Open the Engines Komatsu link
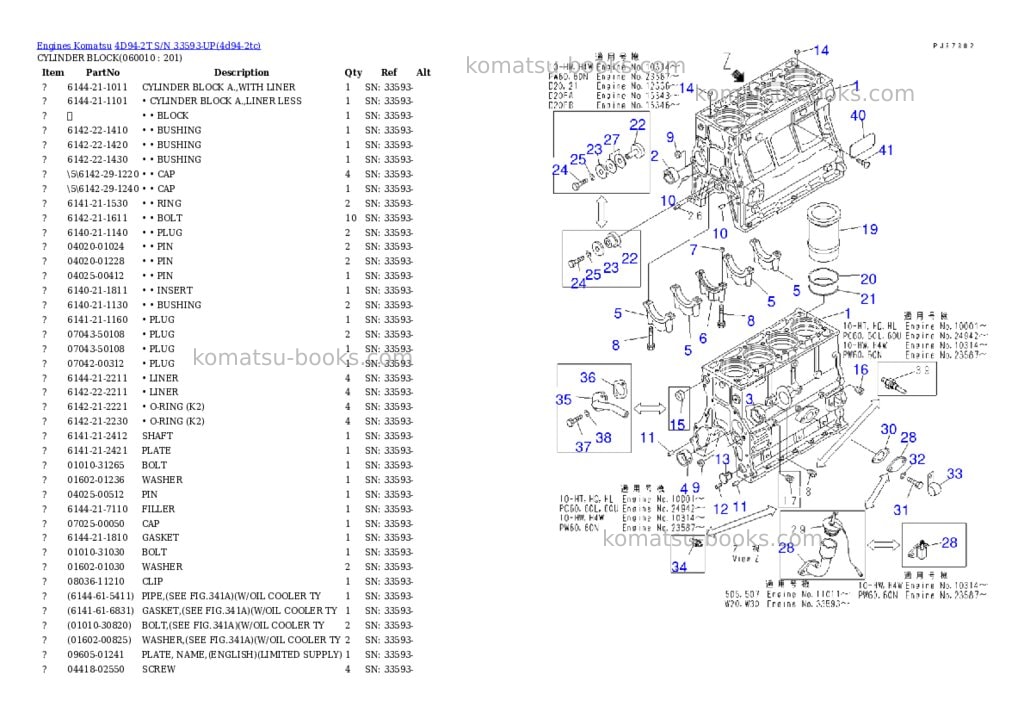Viewport: 1024px width, 725px height. 74,46
